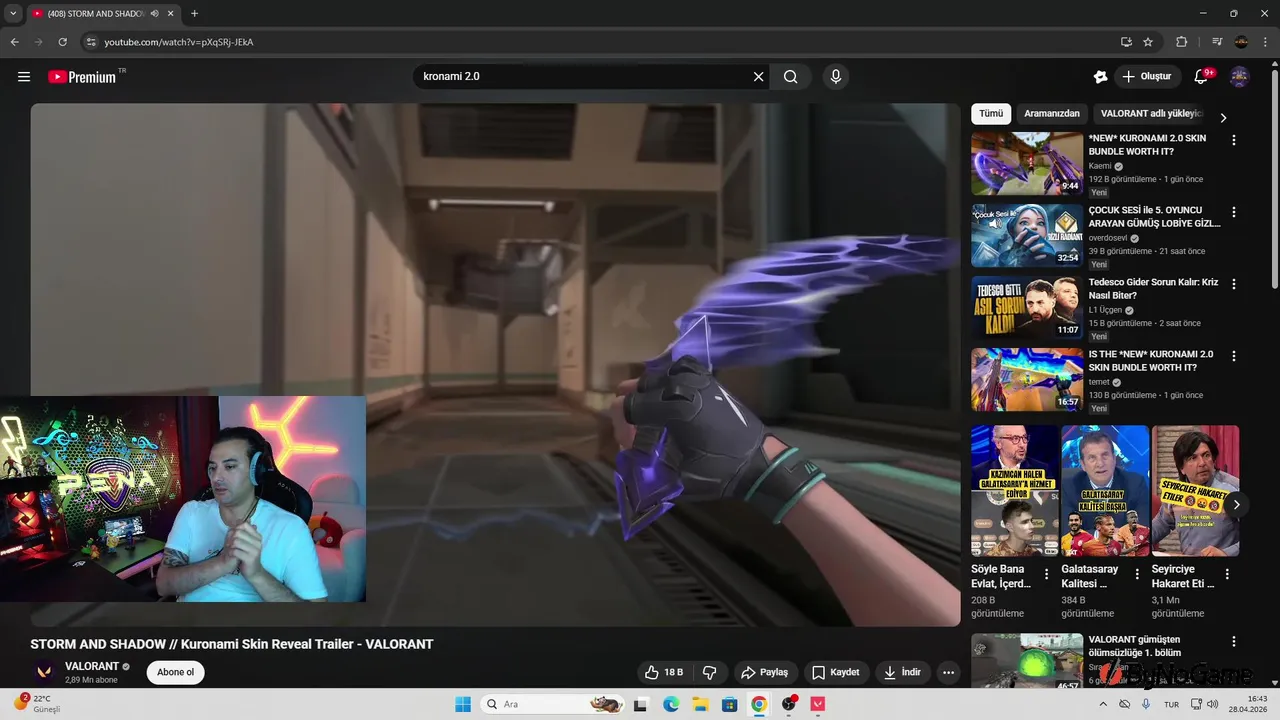1280x720 pixels.
Task: Open options for Söyle Bana Evlat short
Action: [x=1047, y=574]
